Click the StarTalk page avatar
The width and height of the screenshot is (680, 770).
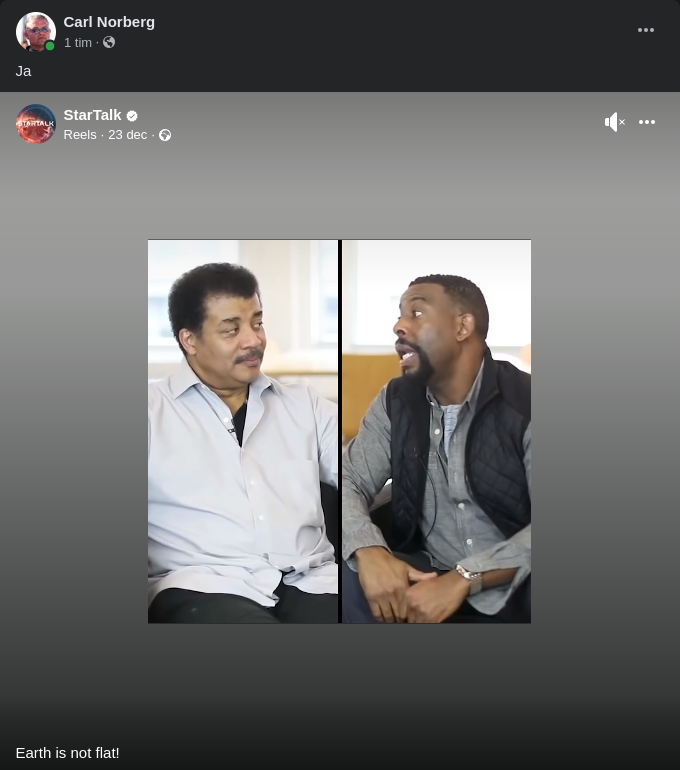(x=35, y=124)
